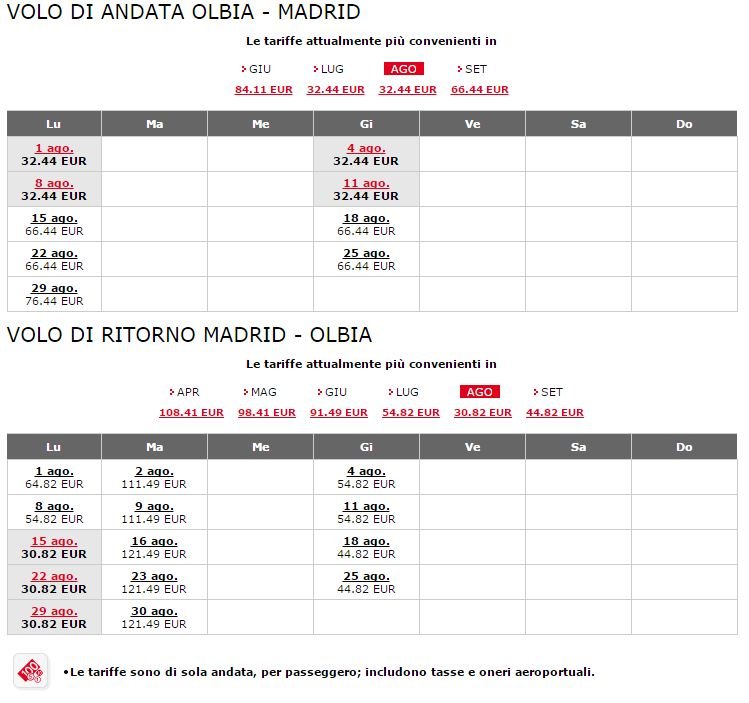Click the red tariff tag icon at bottom
Viewport: 749px width, 703px height.
[30, 670]
